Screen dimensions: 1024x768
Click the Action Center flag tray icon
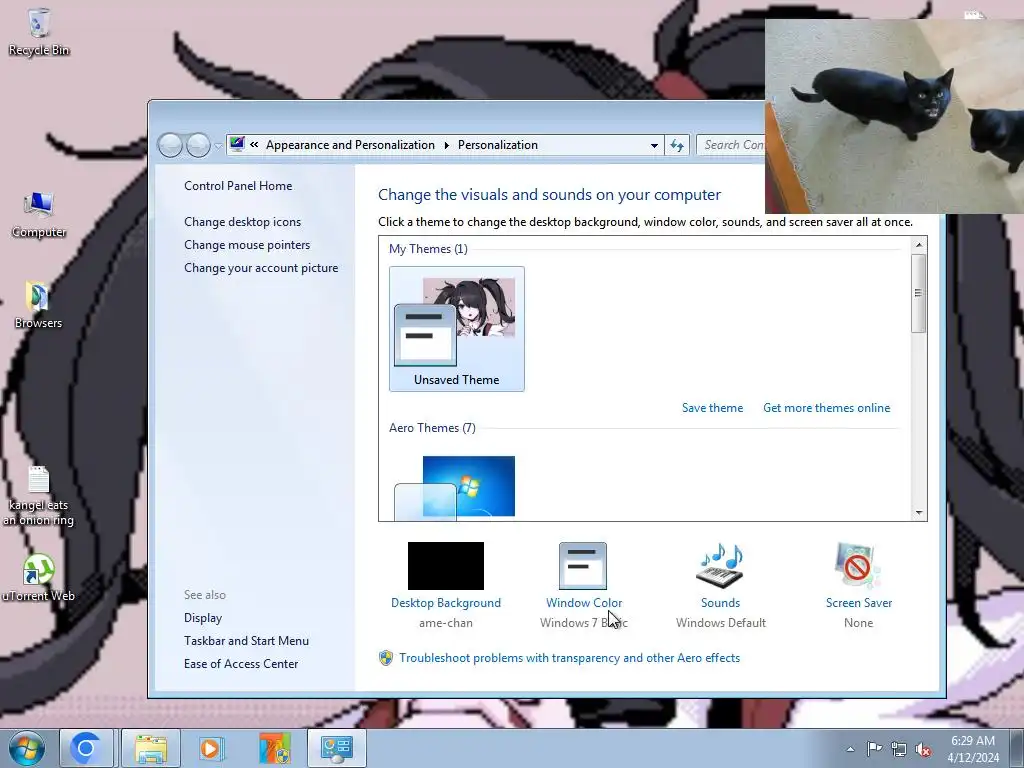874,749
